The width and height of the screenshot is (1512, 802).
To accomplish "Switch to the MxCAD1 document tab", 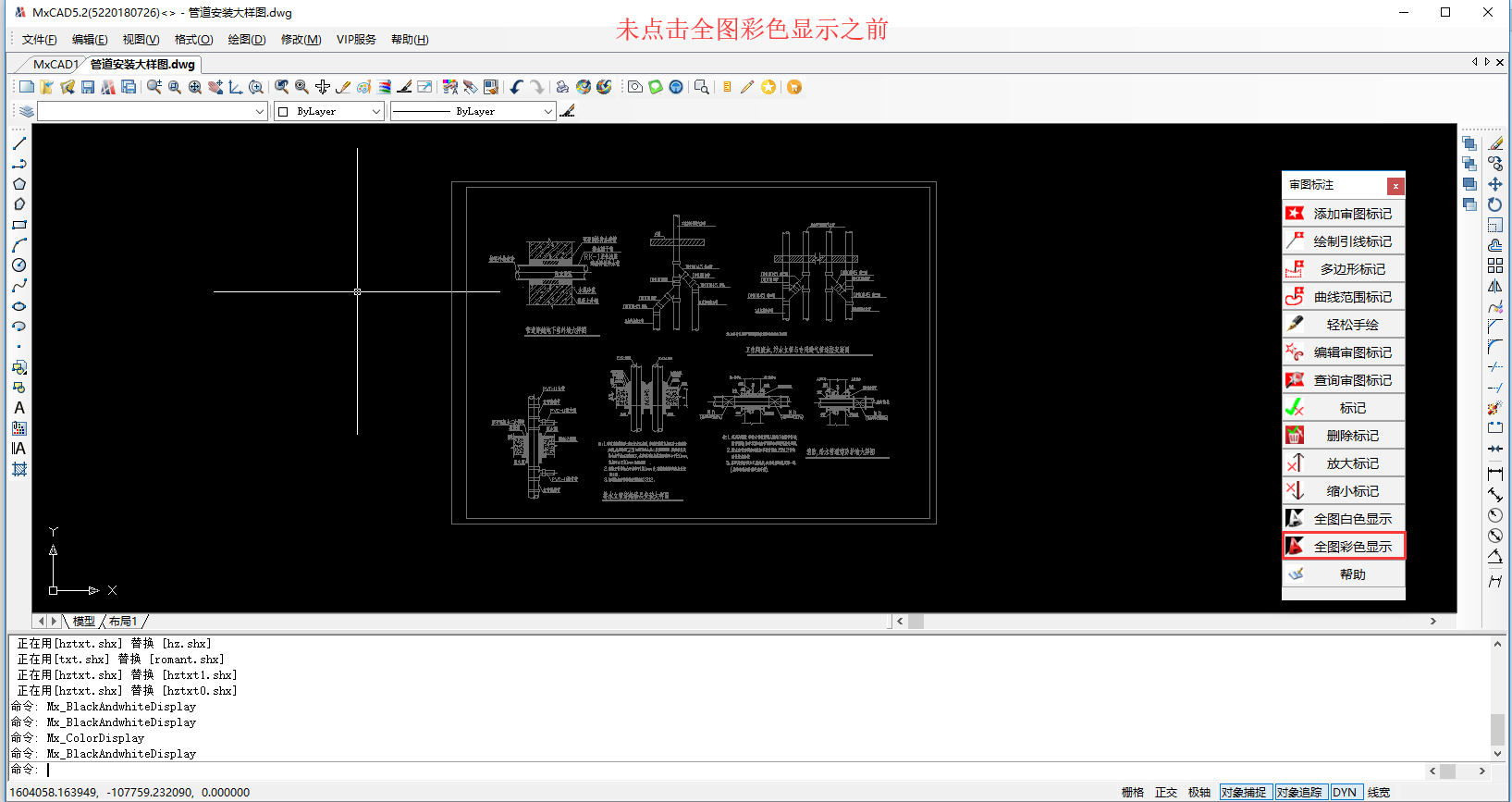I will coord(55,65).
